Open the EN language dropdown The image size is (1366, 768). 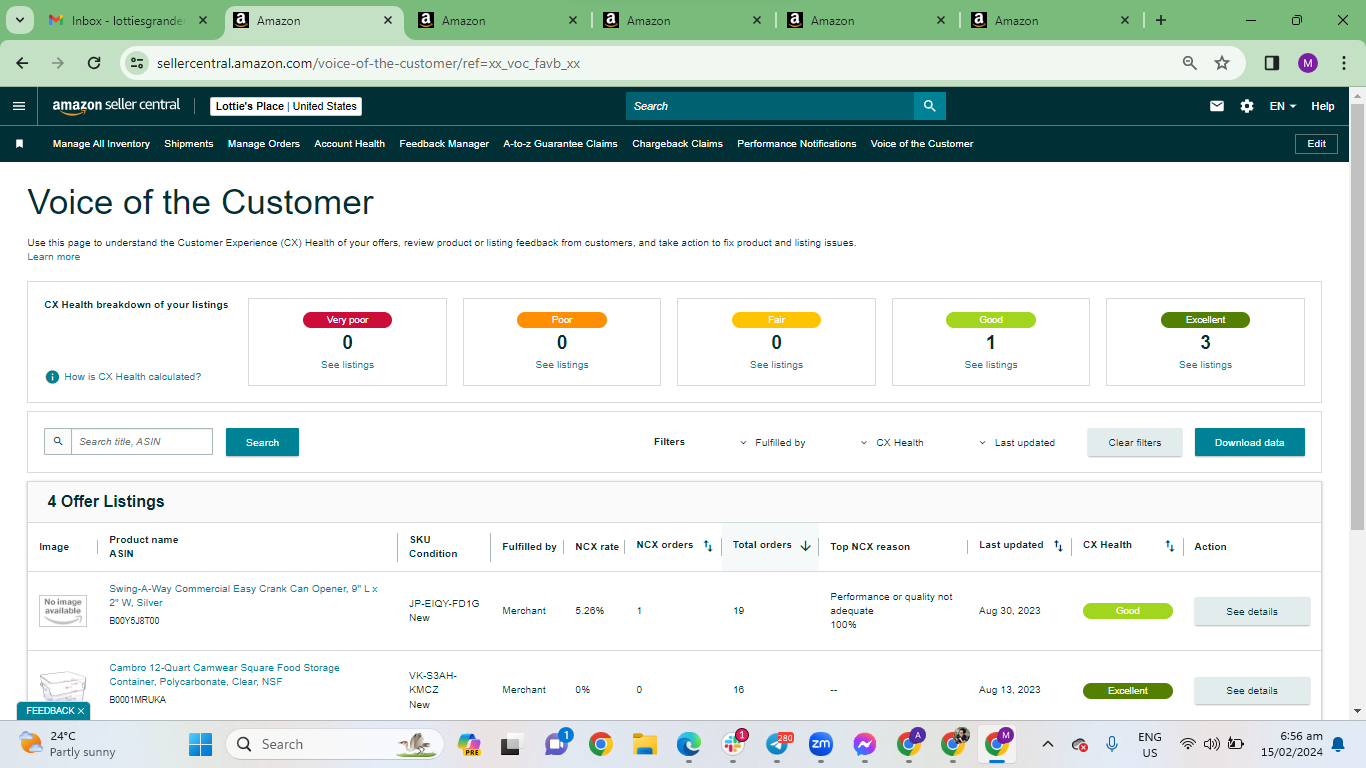point(1283,106)
